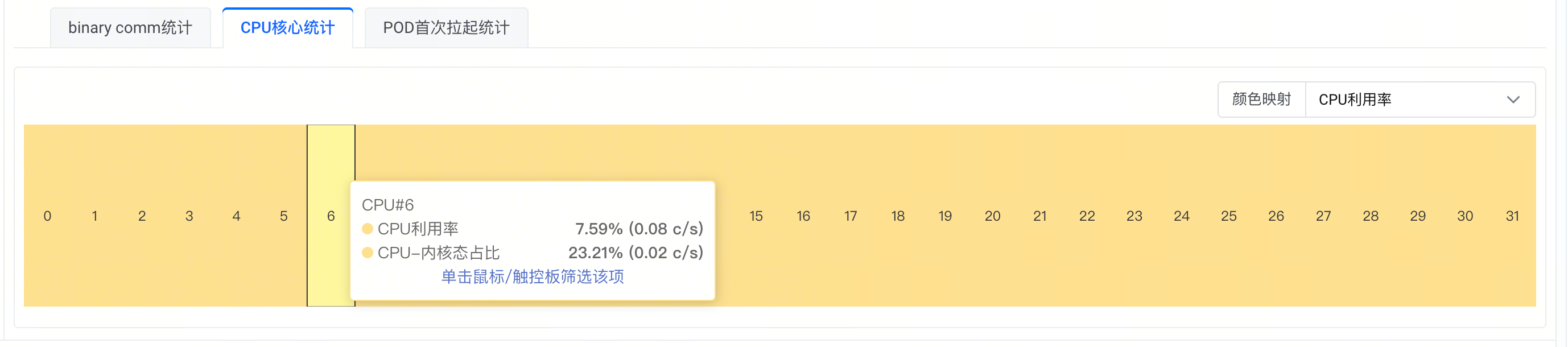Click CPU core 18 in heatmap
This screenshot has height=347, width=1568.
[898, 216]
